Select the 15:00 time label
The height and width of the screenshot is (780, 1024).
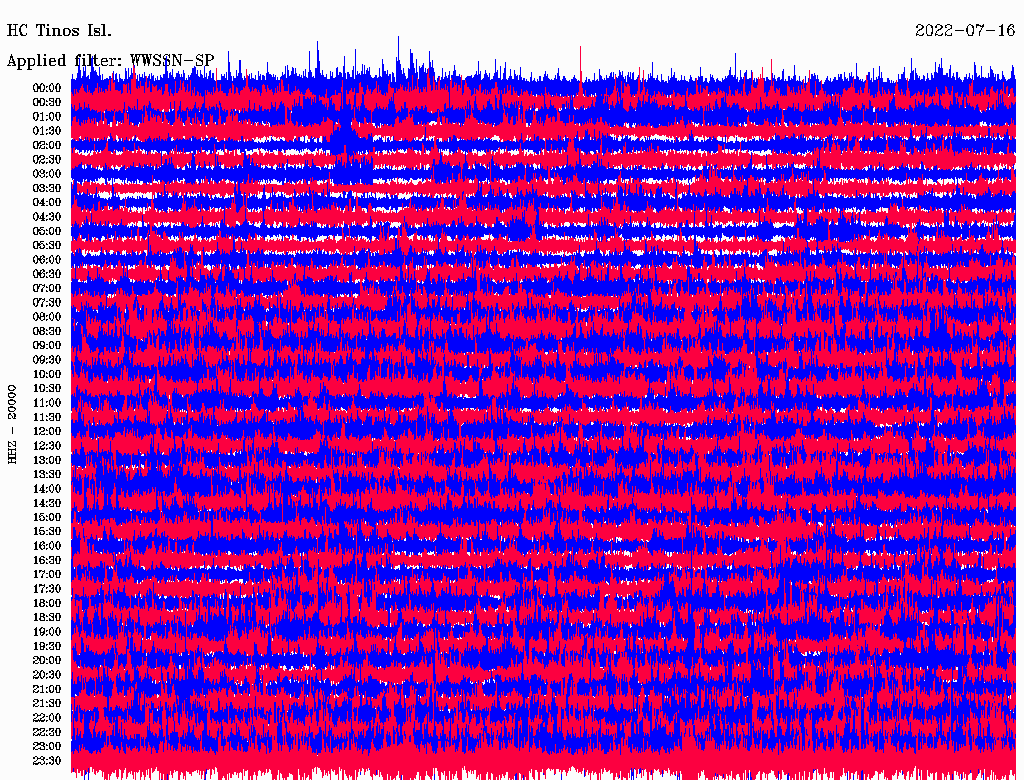(x=47, y=517)
